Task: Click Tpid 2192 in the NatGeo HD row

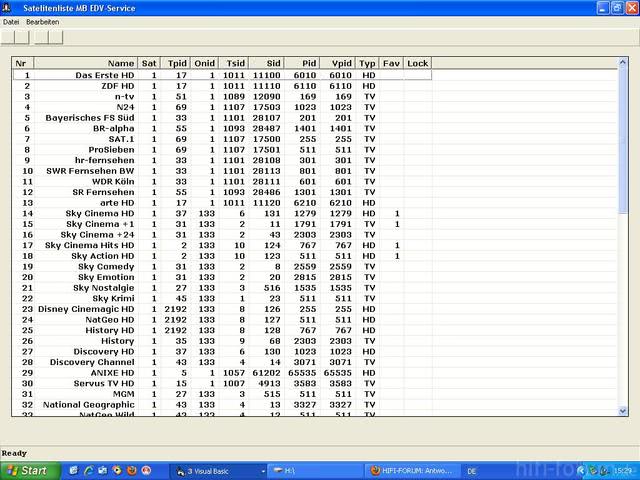Action: pos(176,320)
